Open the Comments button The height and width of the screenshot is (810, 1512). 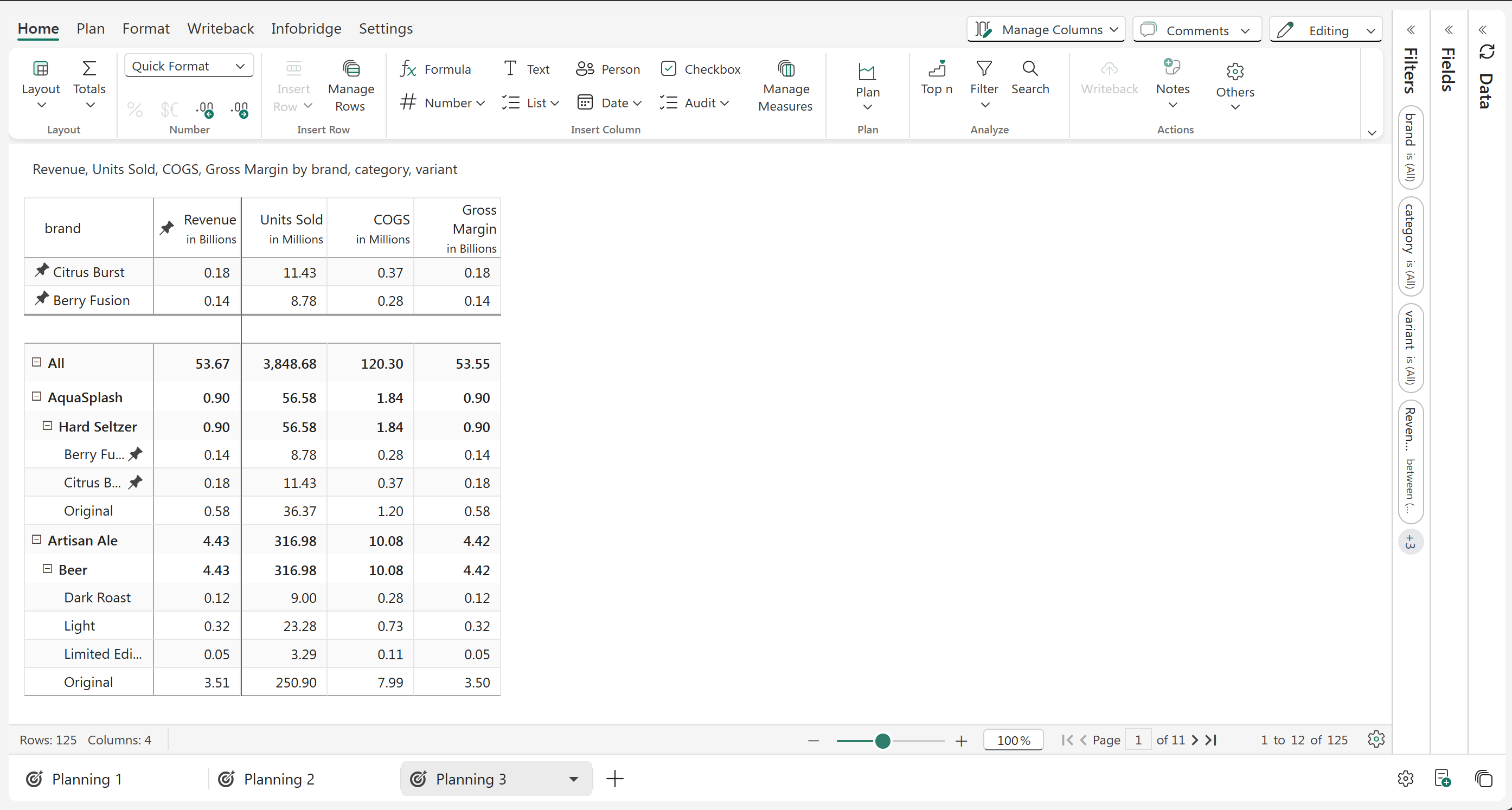(1196, 30)
